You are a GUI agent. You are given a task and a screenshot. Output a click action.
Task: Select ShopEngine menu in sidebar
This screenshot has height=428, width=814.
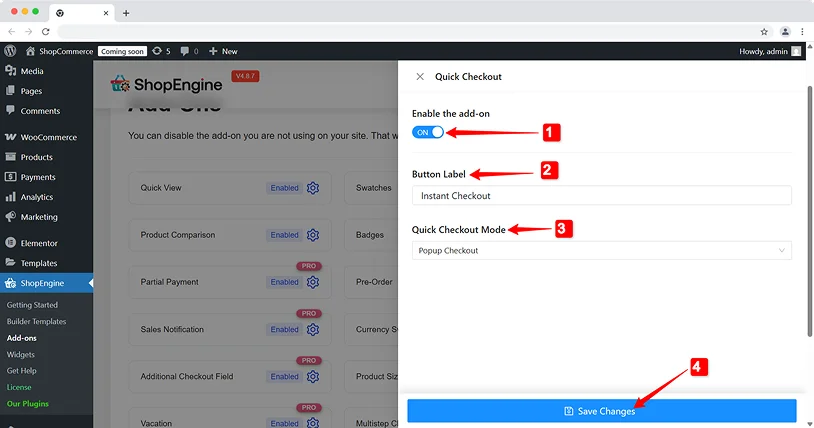point(46,283)
